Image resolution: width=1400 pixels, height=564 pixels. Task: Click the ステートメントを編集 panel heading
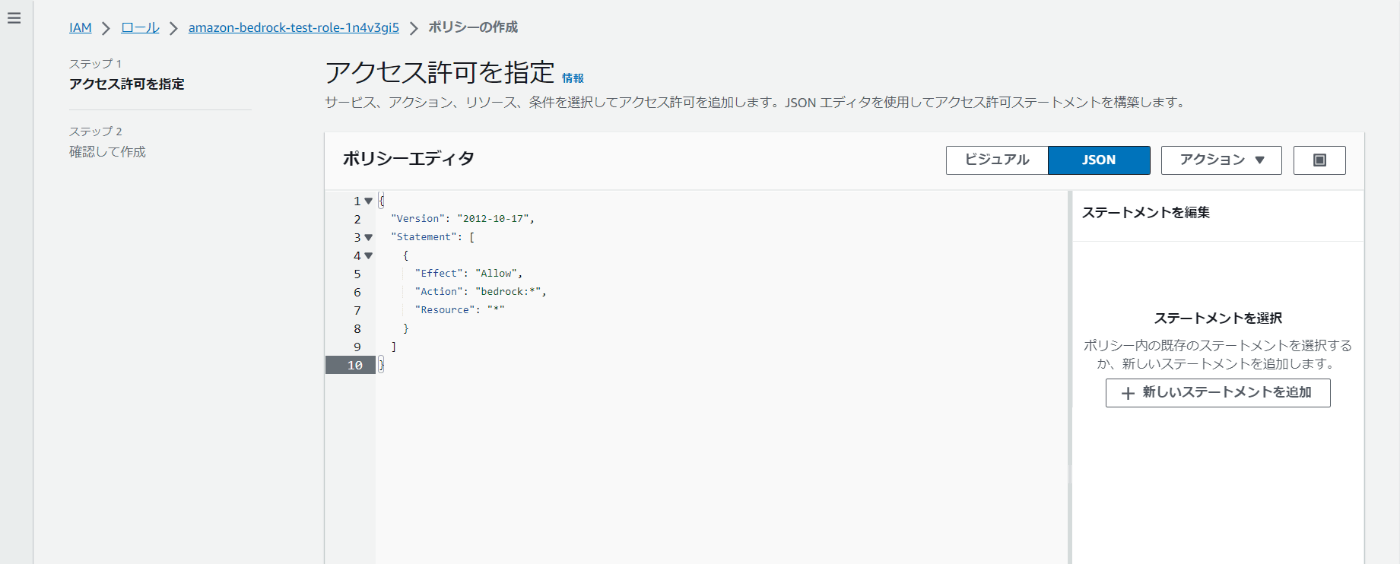click(1146, 212)
